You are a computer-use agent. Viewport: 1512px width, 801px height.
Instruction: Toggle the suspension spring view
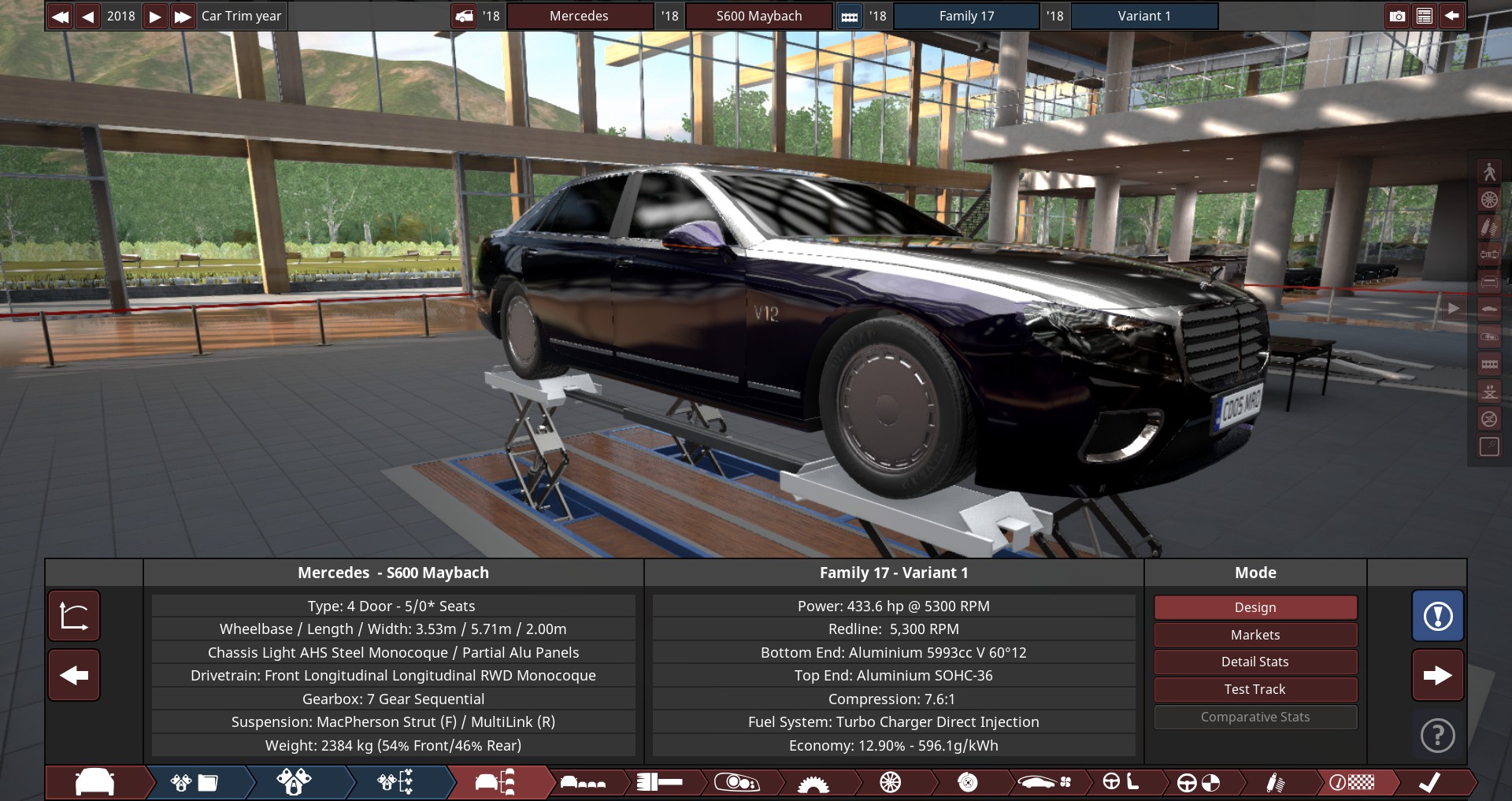click(1489, 227)
